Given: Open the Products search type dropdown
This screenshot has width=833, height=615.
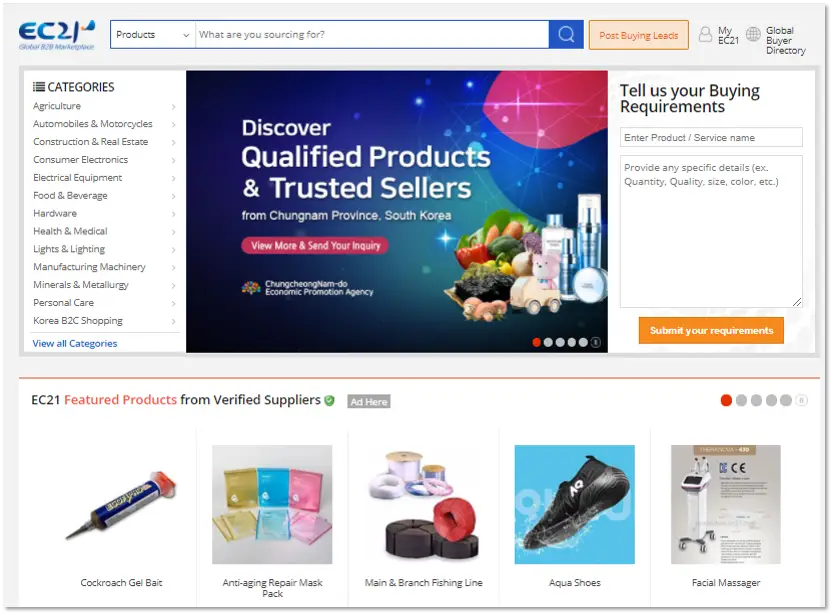Looking at the screenshot, I should click(x=153, y=35).
